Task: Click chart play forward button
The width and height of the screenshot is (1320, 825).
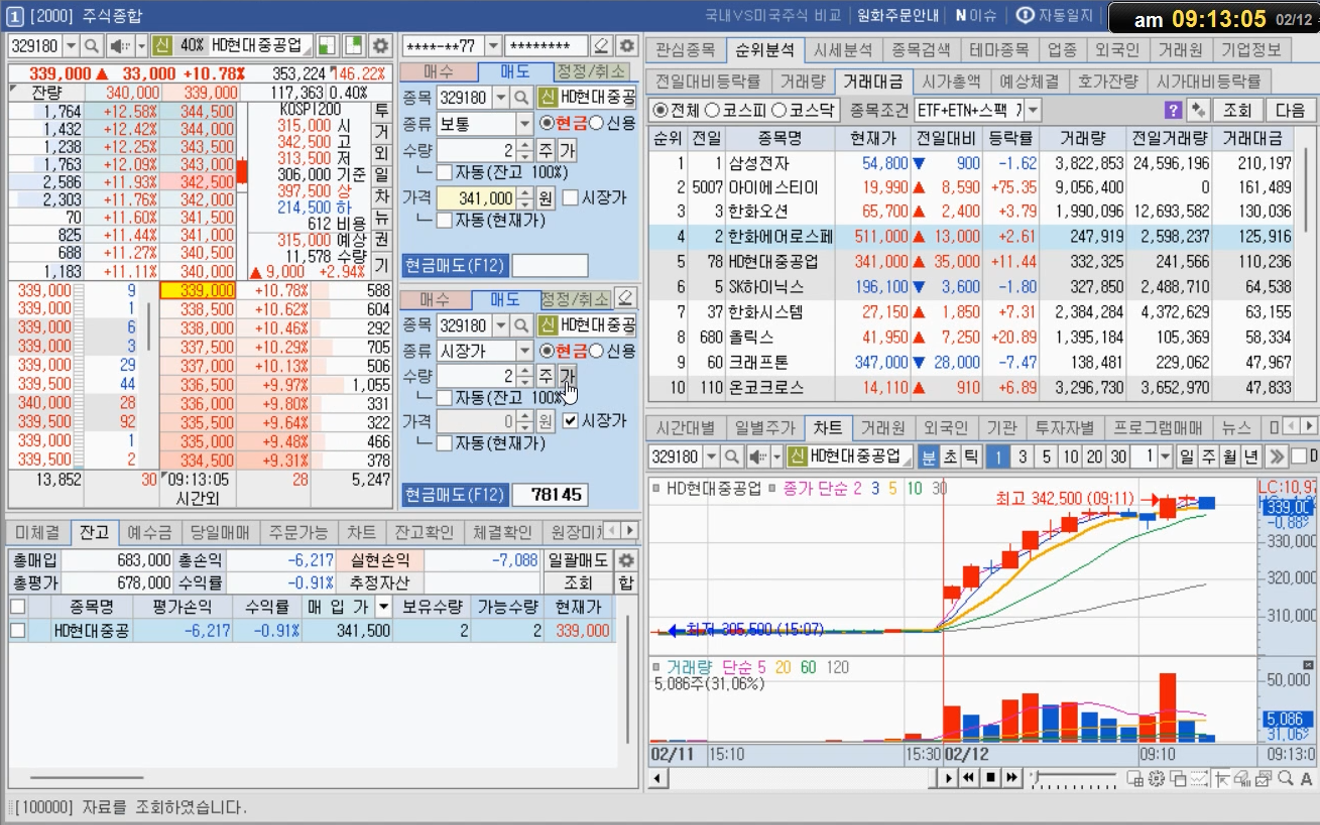Action: [949, 778]
